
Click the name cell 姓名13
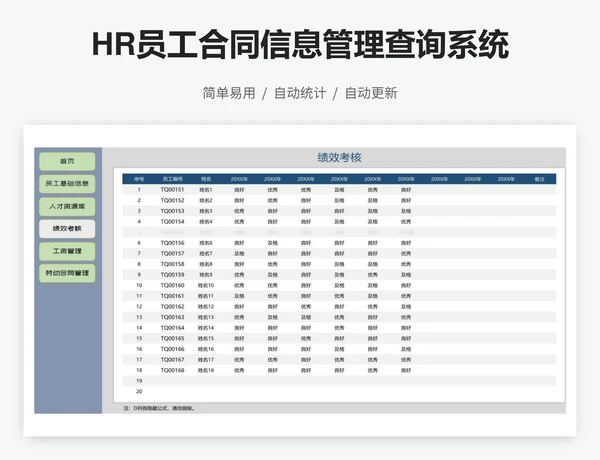pos(206,317)
